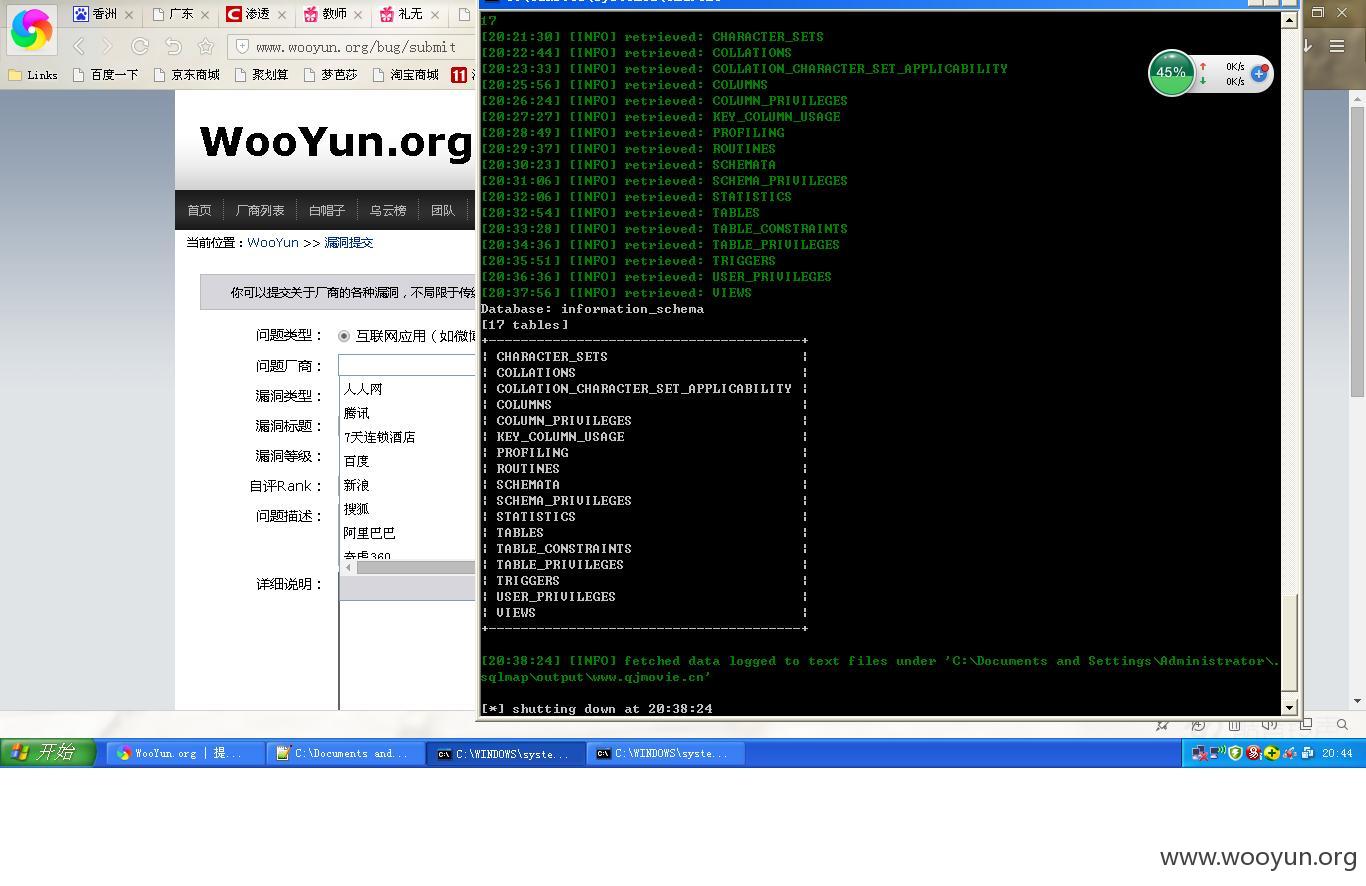This screenshot has width=1366, height=886.
Task: Click the wireless network tray icon
Action: coord(1217,753)
